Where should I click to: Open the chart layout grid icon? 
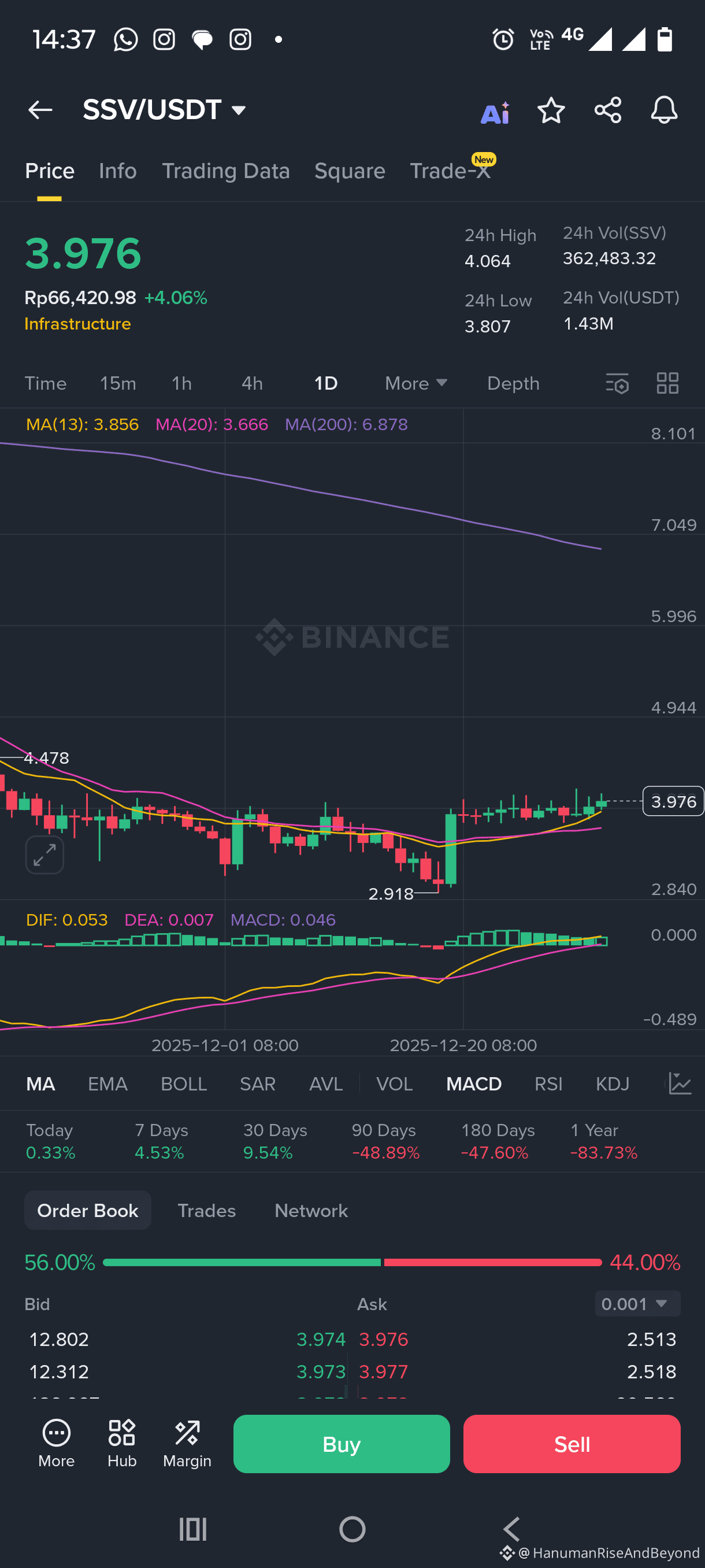pyautogui.click(x=668, y=383)
